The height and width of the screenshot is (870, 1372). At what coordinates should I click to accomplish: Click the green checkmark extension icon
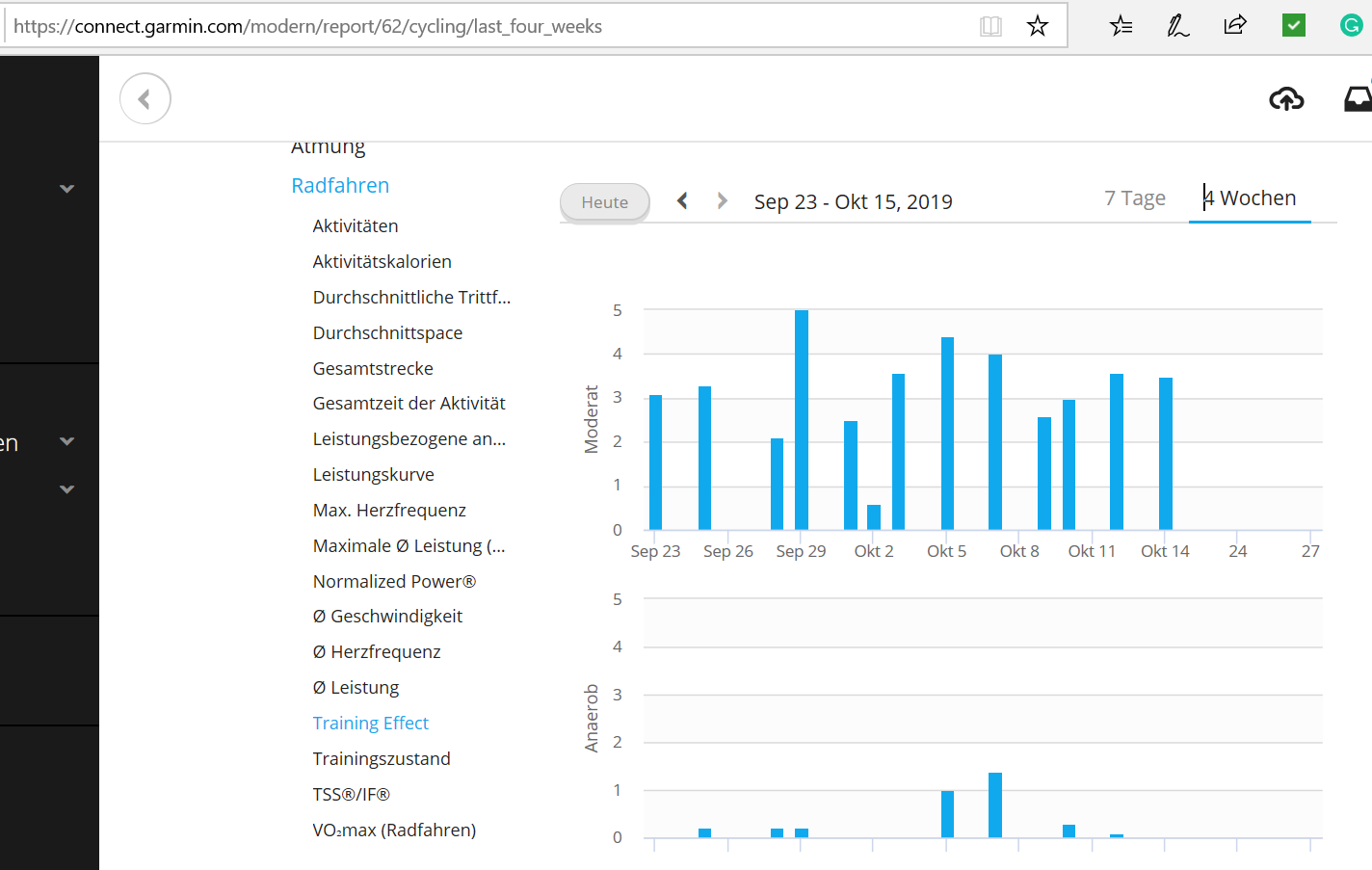pyautogui.click(x=1294, y=26)
